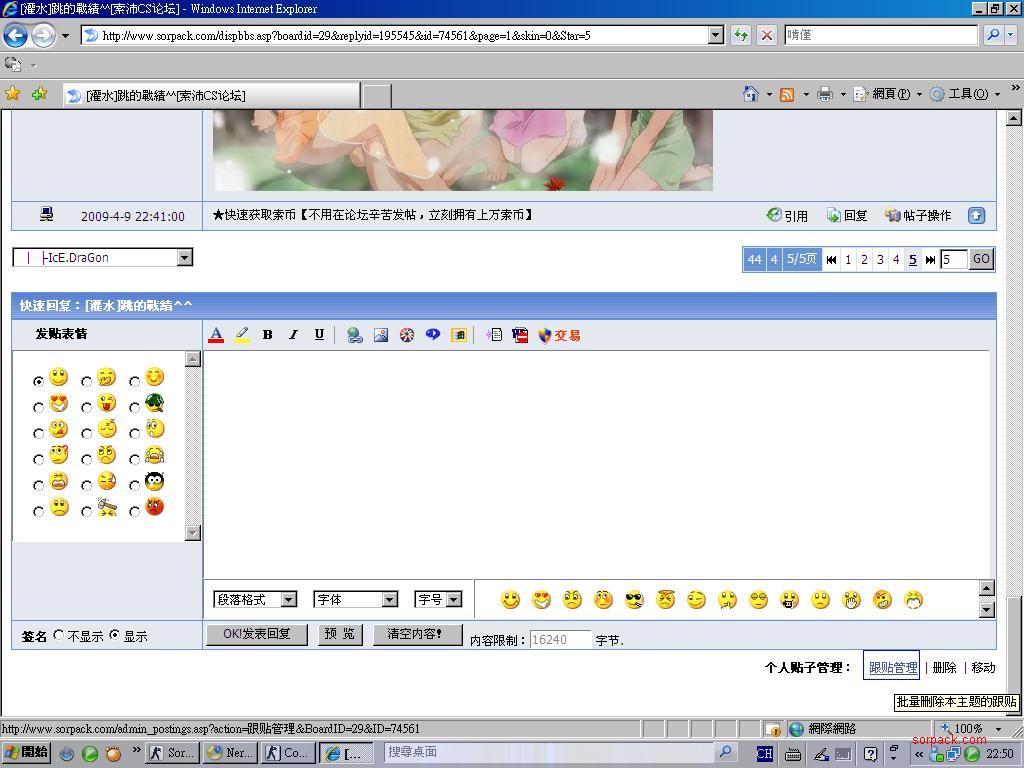
Task: Click the insert image icon
Action: pos(381,335)
